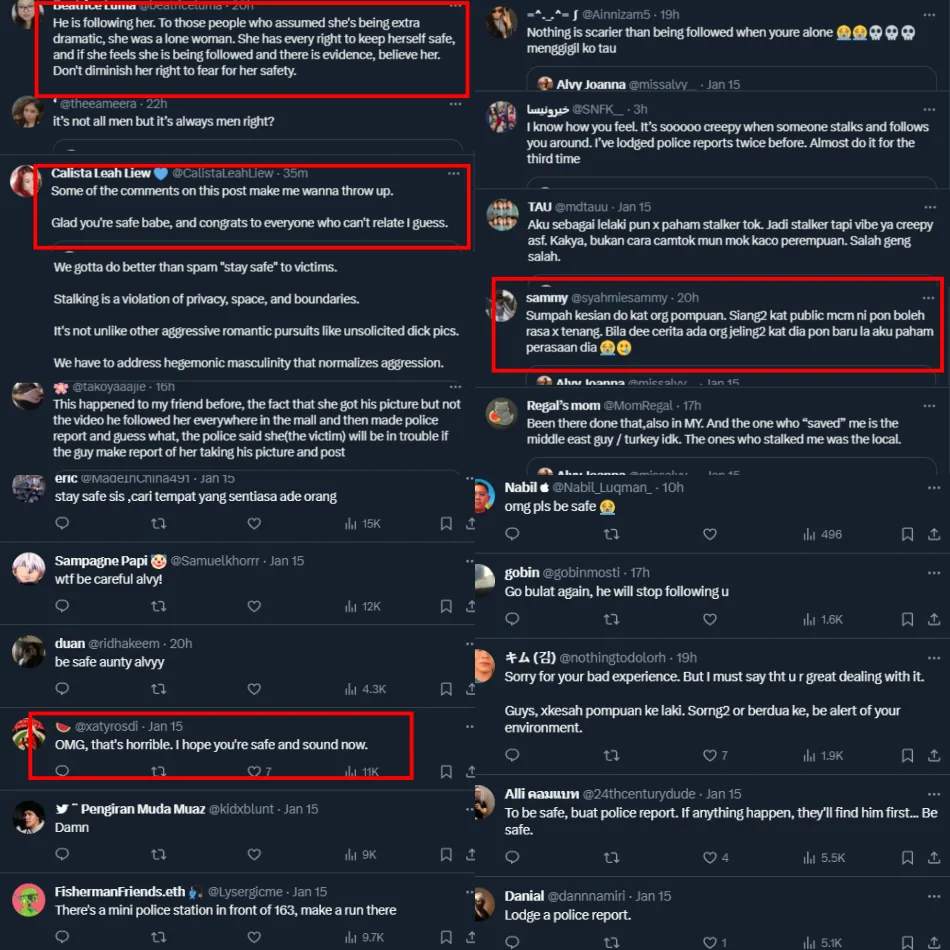Image resolution: width=950 pixels, height=950 pixels.
Task: Reply to duan's "be safe aunty alvyy" tweet
Action: coord(62,689)
